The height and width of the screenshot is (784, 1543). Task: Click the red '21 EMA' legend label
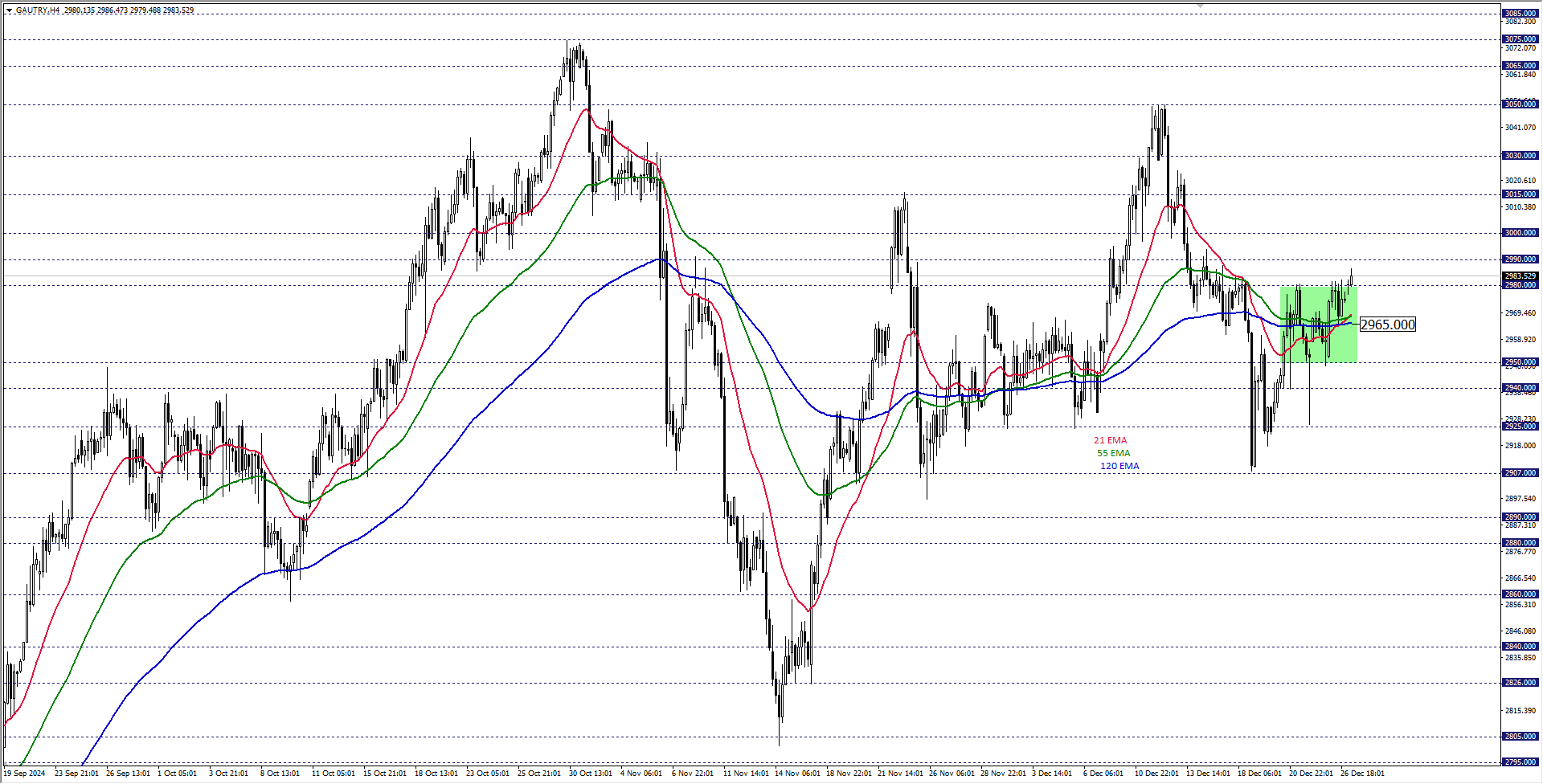1110,440
